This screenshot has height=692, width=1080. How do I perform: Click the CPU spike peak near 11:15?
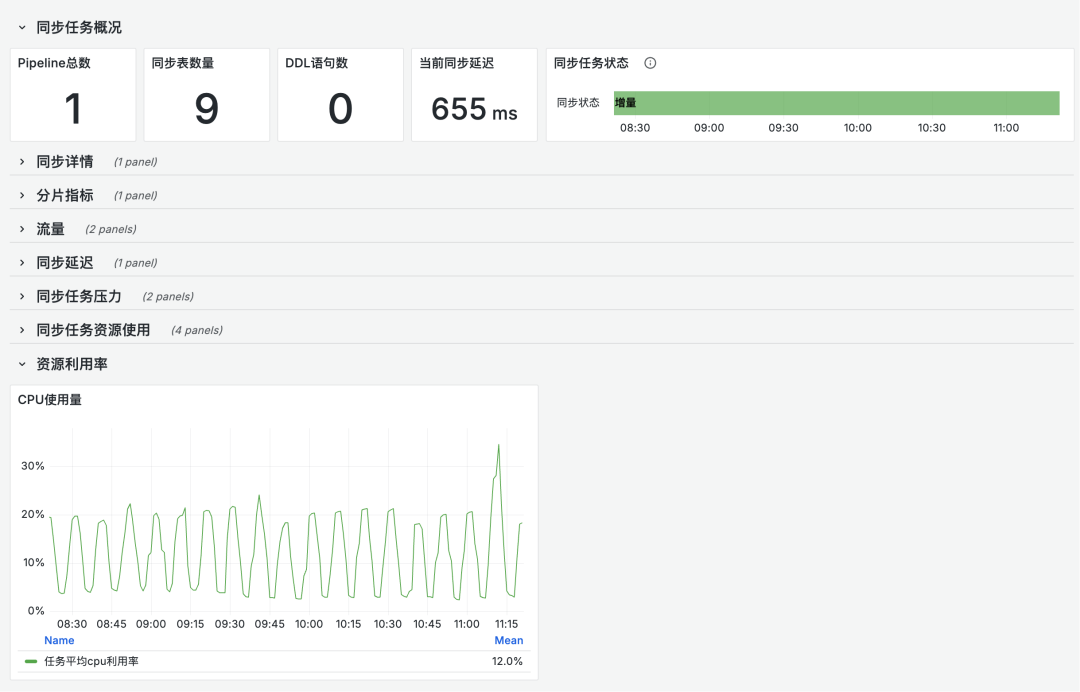tap(498, 446)
